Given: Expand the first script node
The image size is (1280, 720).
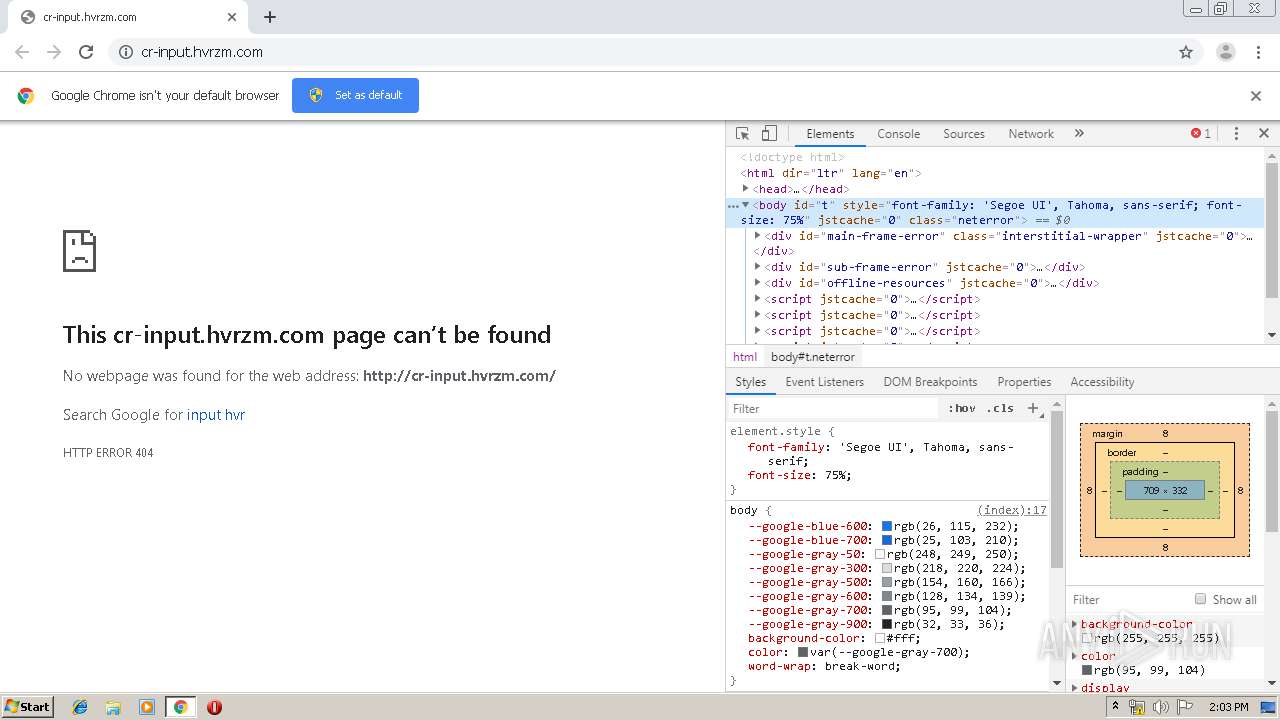Looking at the screenshot, I should point(758,299).
